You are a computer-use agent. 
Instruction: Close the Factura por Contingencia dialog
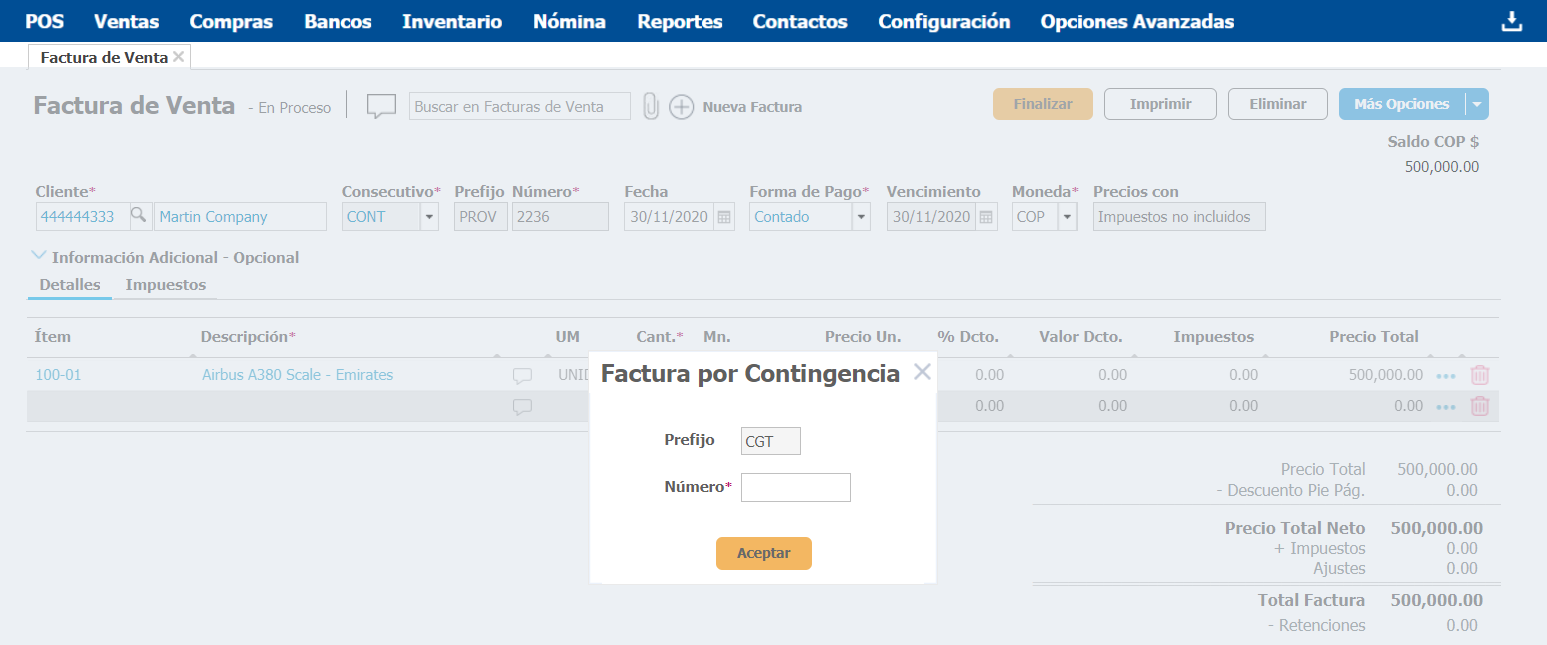(x=922, y=372)
